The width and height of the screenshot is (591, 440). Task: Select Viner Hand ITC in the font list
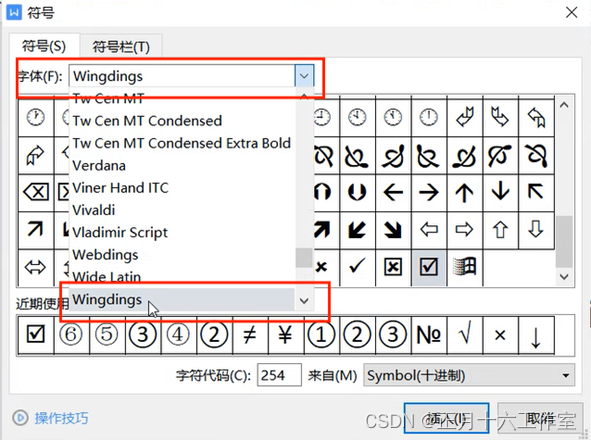(183, 188)
